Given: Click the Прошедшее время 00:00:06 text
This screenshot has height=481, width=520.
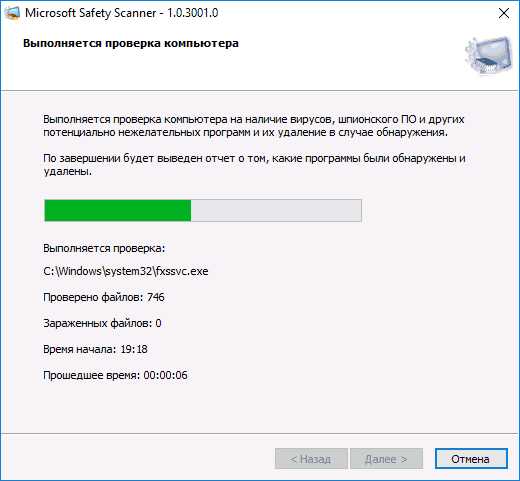Looking at the screenshot, I should click(115, 375).
